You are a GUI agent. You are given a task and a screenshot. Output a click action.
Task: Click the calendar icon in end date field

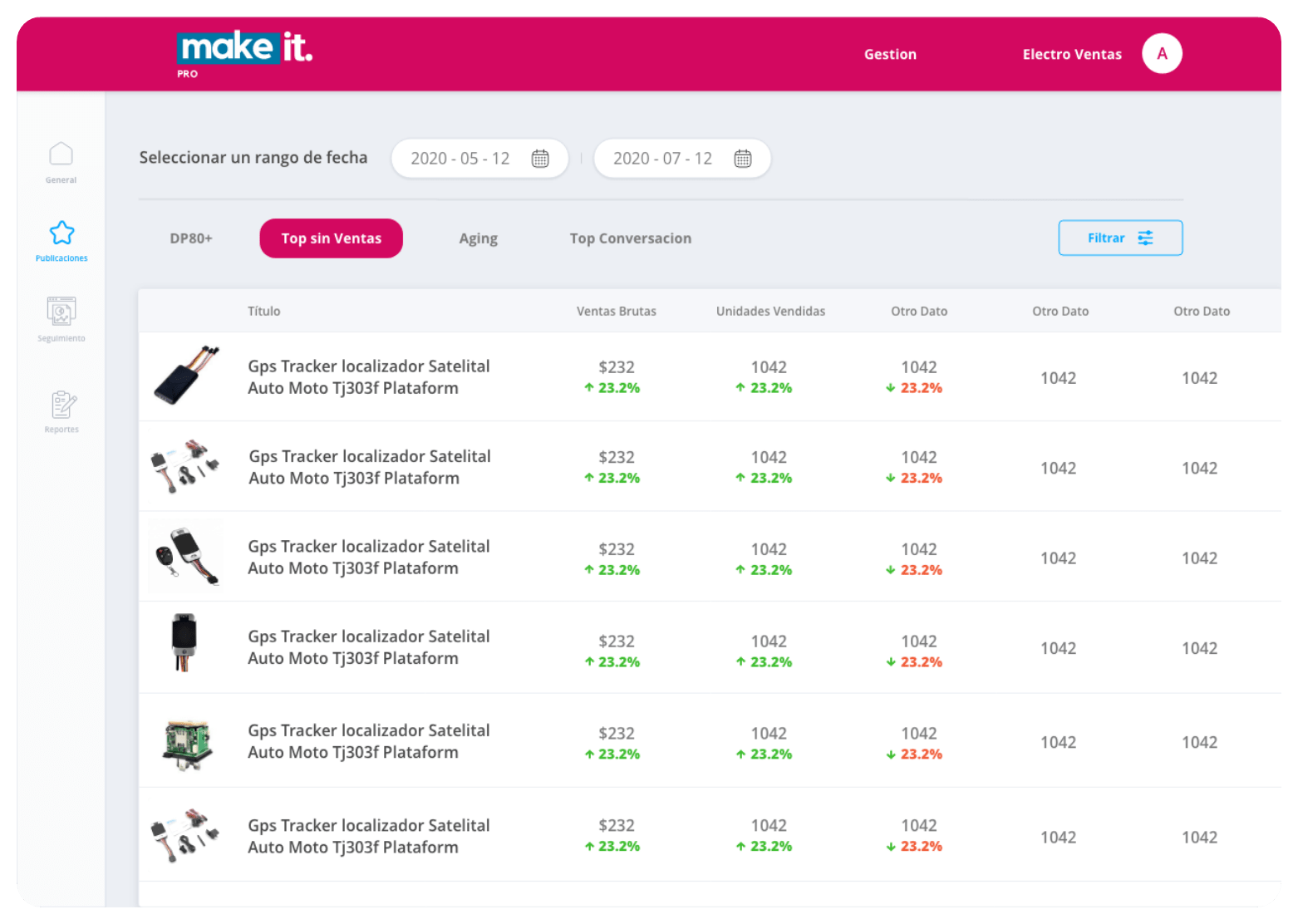743,159
